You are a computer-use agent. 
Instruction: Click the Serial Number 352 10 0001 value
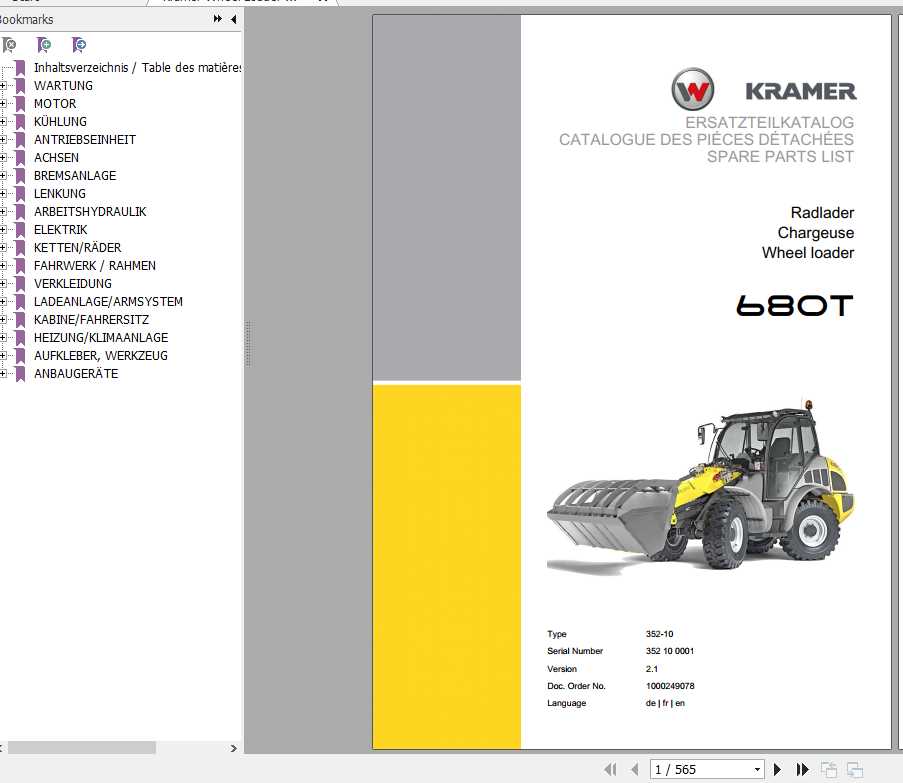click(x=670, y=651)
